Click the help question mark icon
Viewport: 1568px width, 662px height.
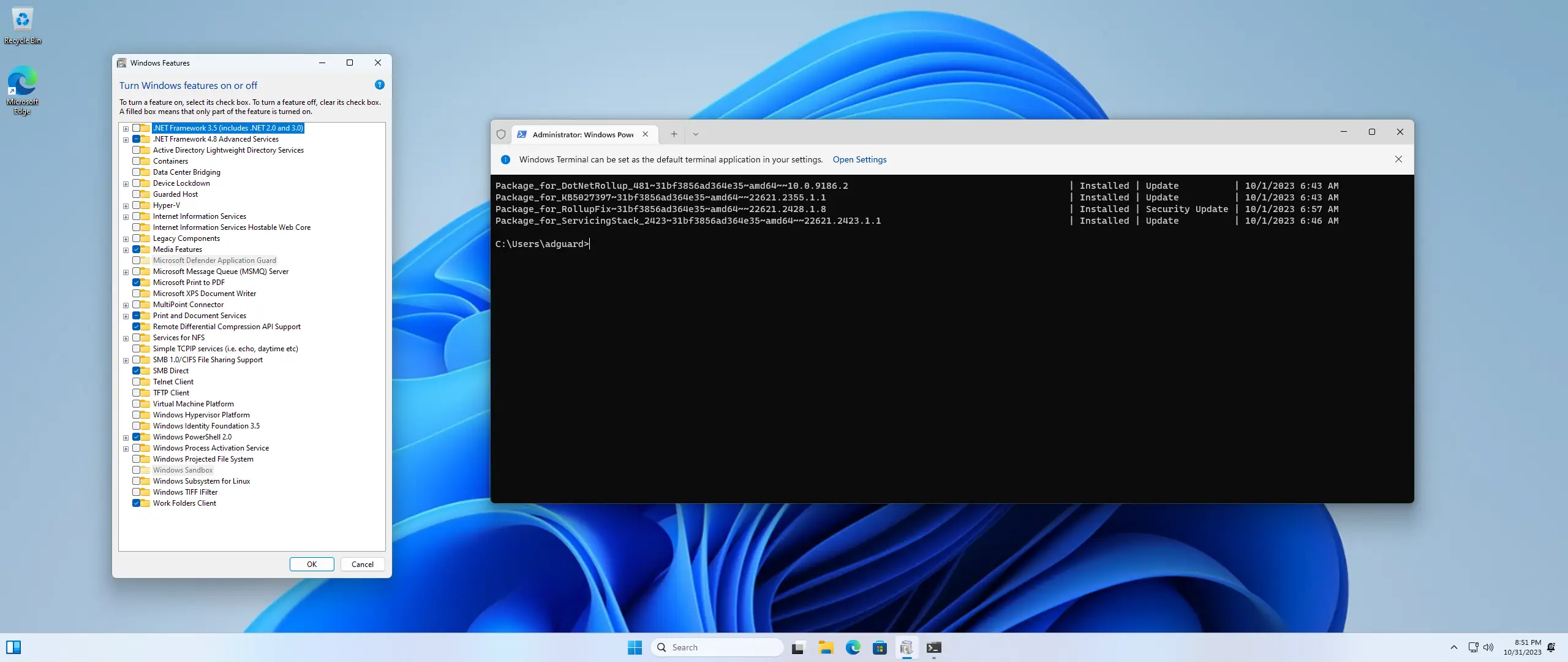tap(379, 85)
